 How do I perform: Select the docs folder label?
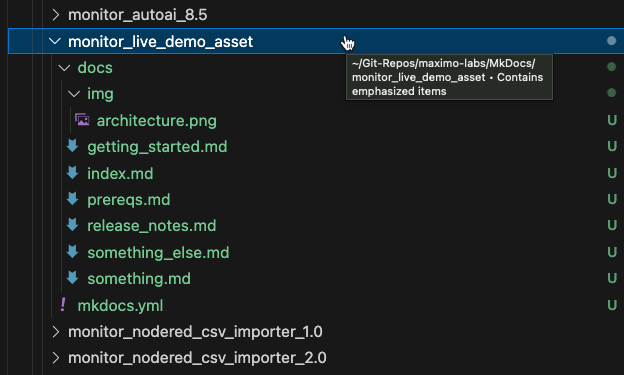pyautogui.click(x=95, y=68)
